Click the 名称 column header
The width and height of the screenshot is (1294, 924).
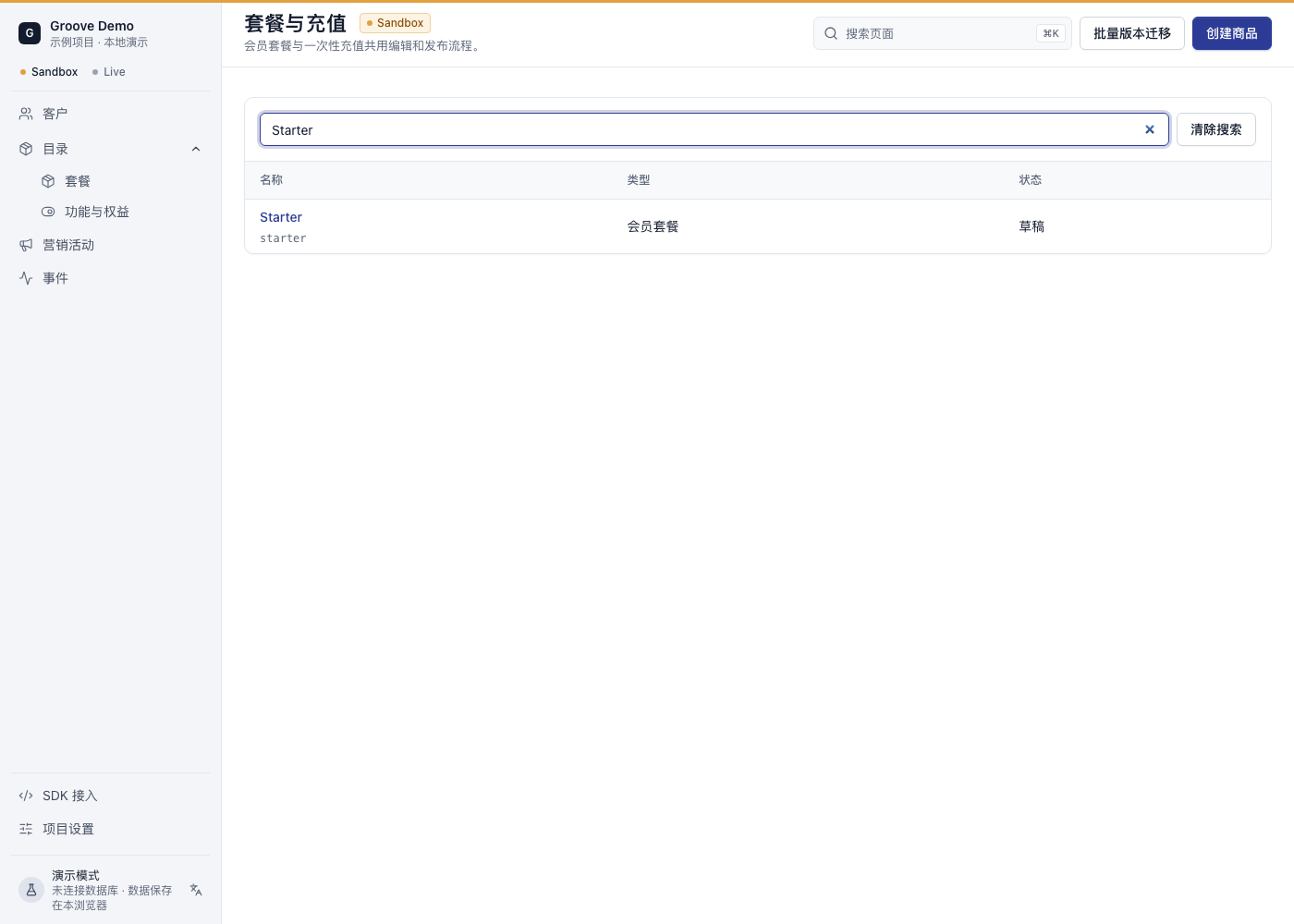[272, 180]
